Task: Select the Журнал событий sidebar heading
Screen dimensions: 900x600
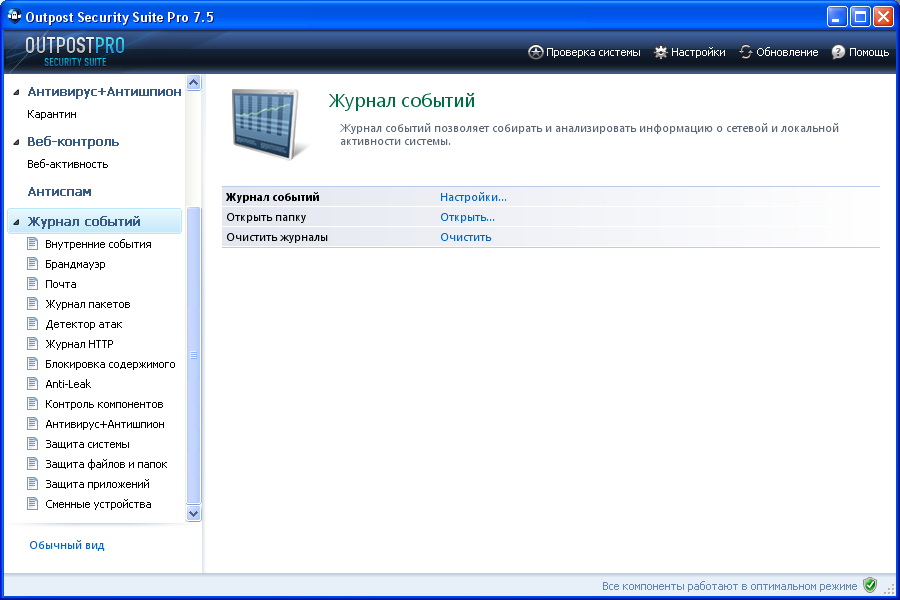Action: pos(84,222)
